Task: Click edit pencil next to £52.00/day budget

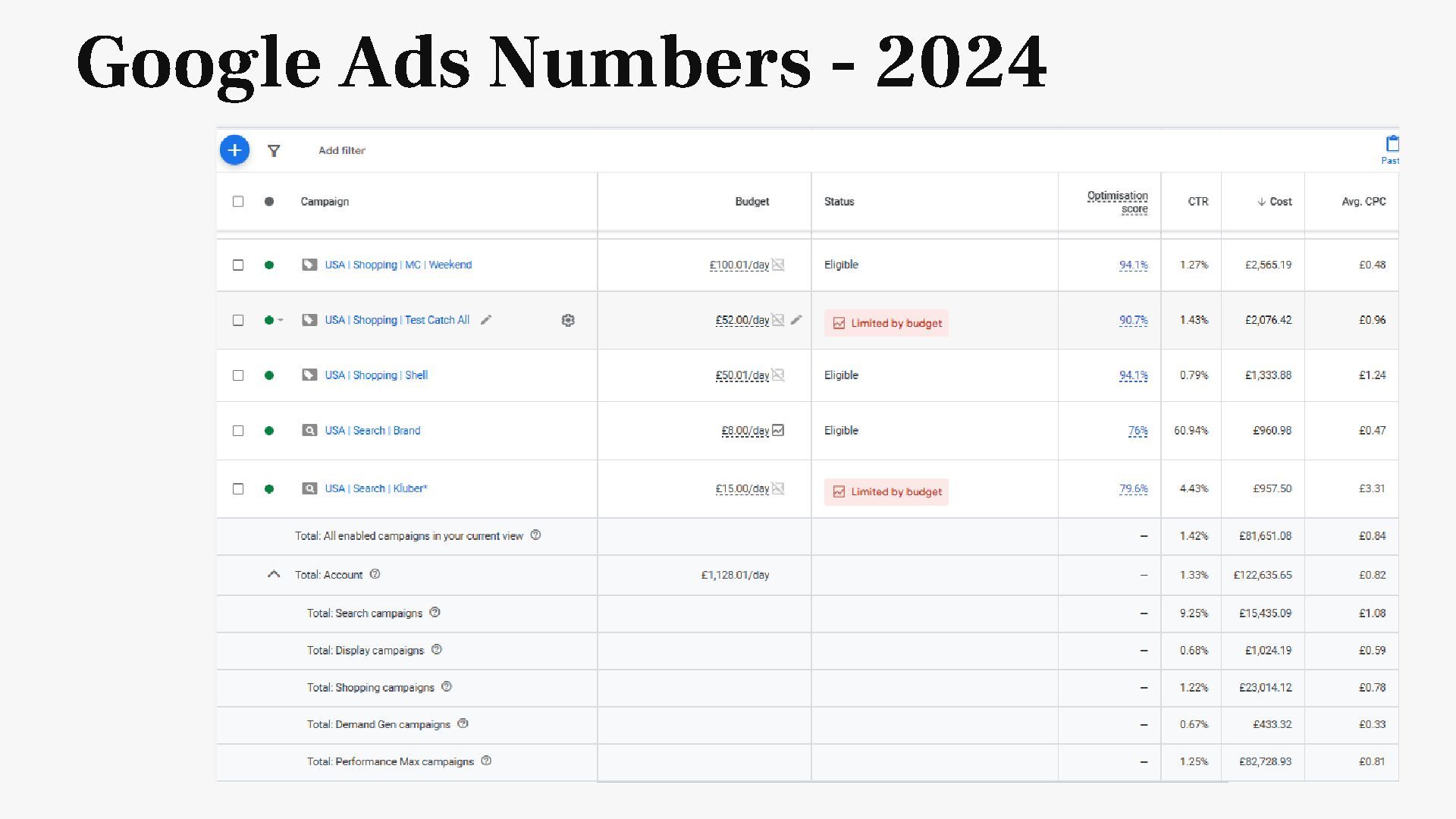Action: (x=795, y=320)
